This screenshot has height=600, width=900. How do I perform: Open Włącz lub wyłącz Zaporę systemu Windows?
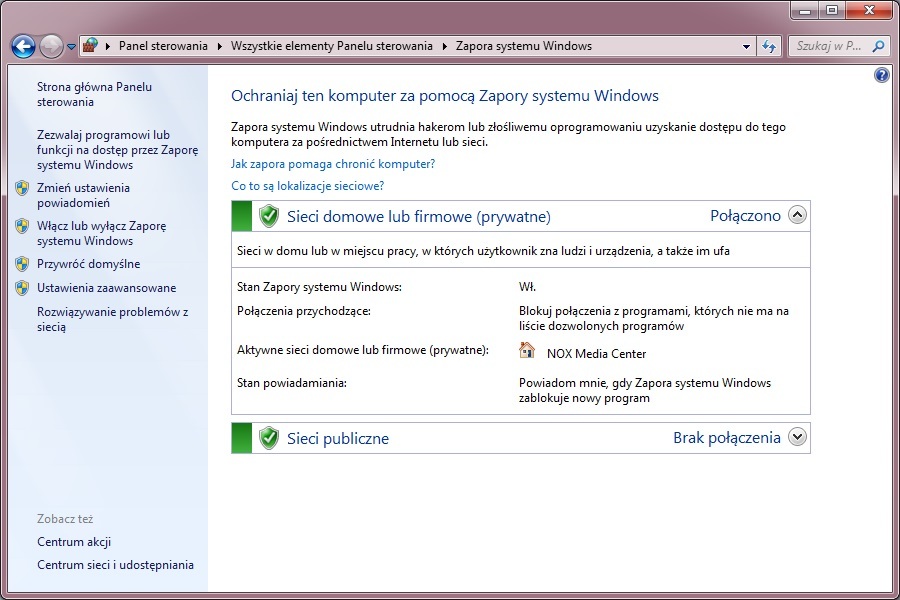(102, 233)
